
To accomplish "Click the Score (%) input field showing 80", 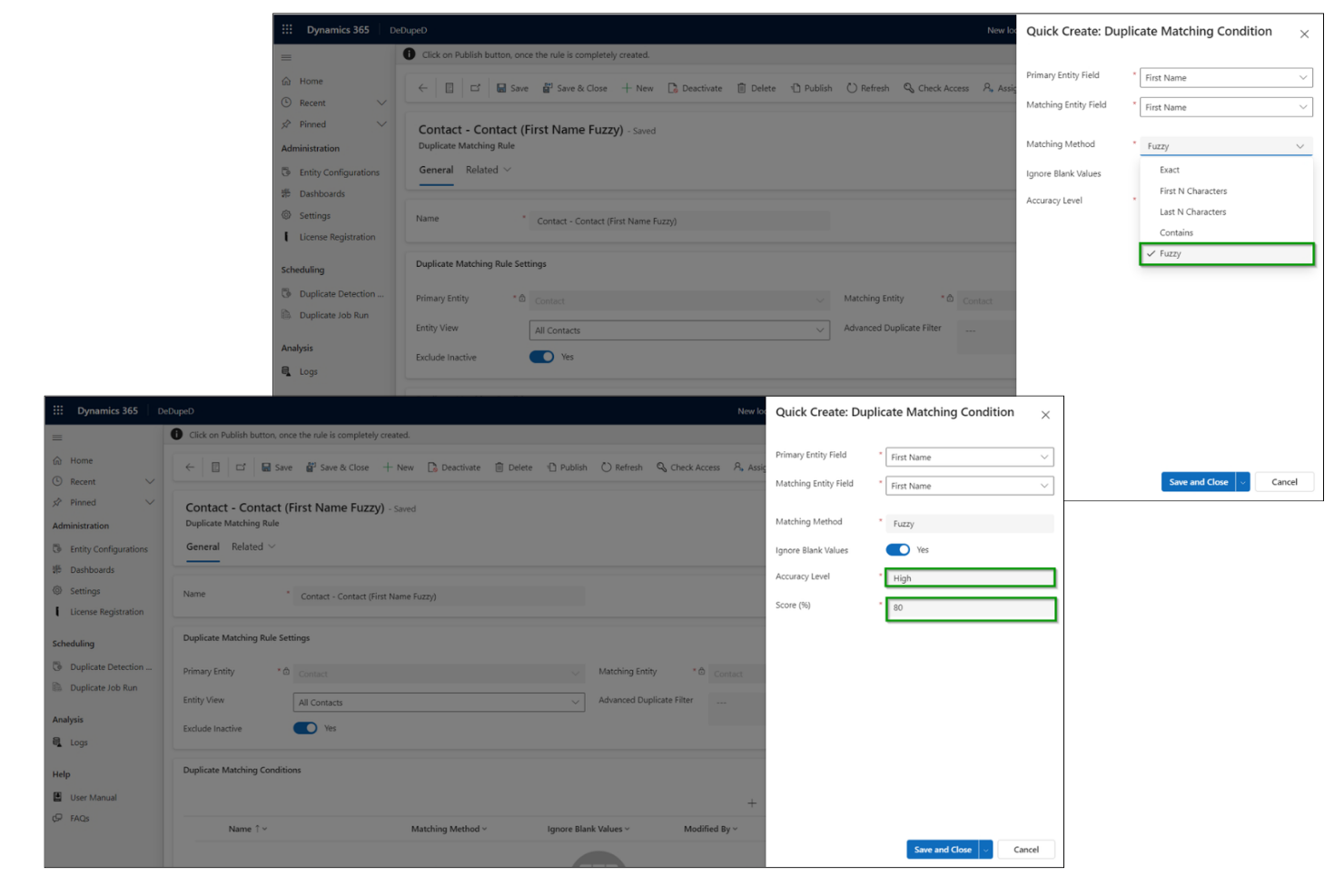I will (970, 608).
